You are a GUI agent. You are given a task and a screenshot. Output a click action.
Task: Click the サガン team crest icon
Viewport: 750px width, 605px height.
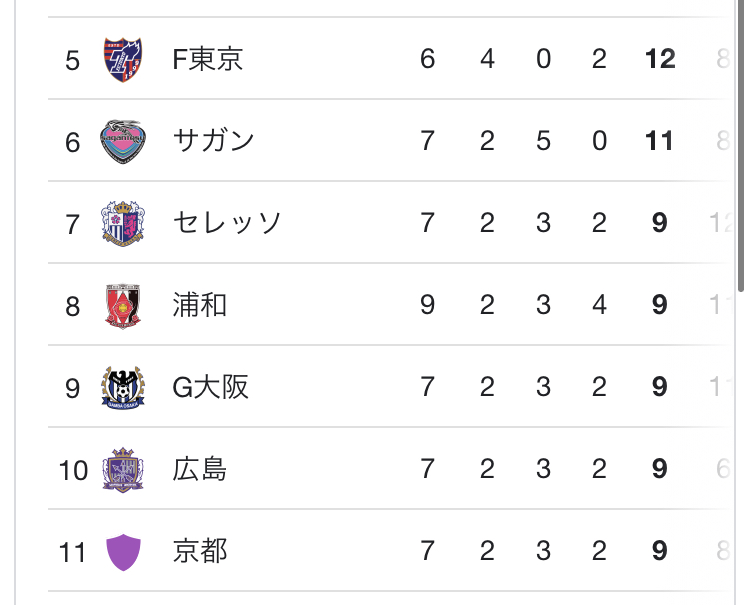click(124, 141)
